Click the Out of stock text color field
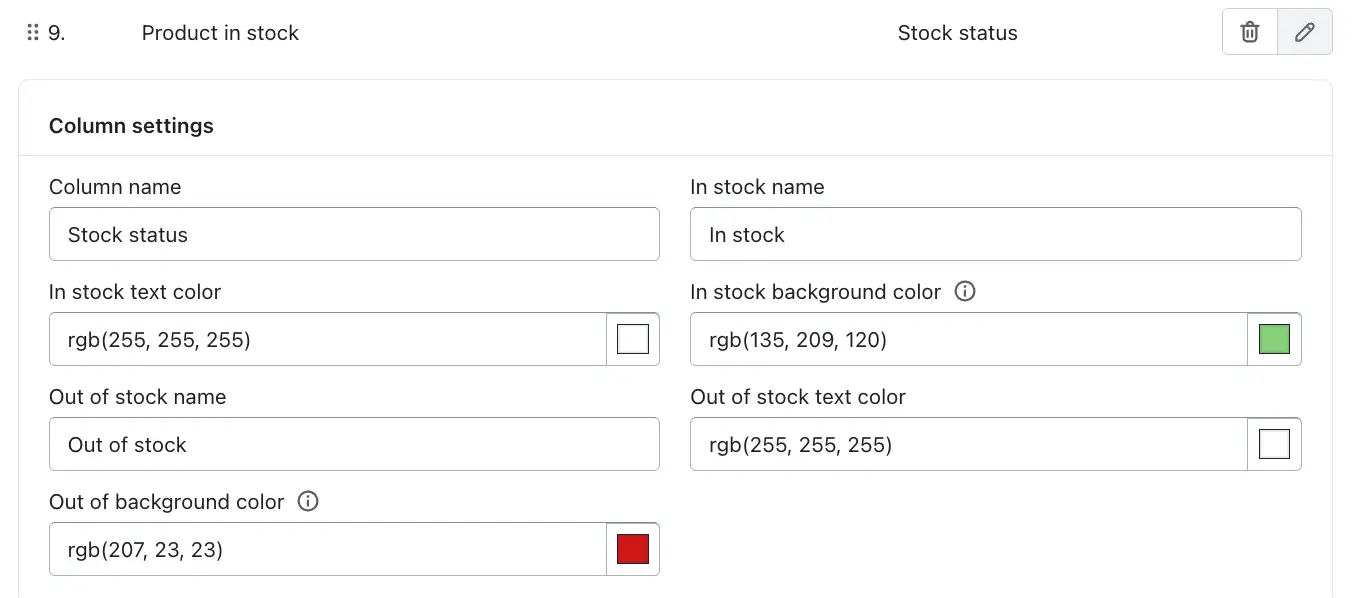 click(968, 444)
